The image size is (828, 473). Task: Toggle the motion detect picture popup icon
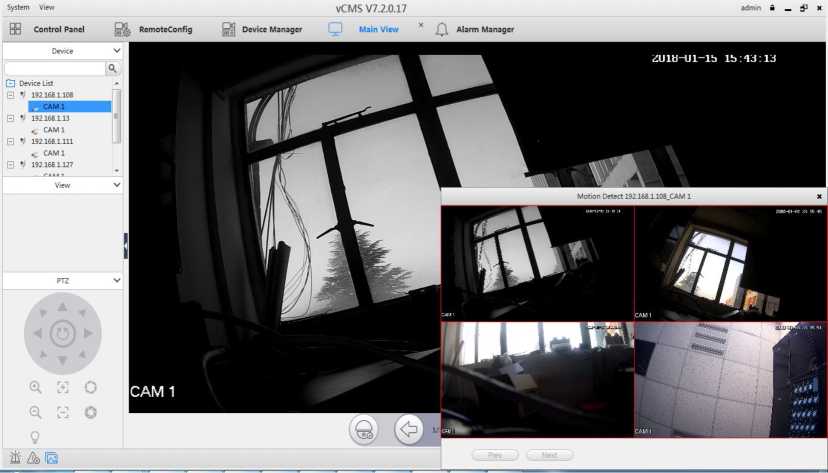[x=51, y=458]
